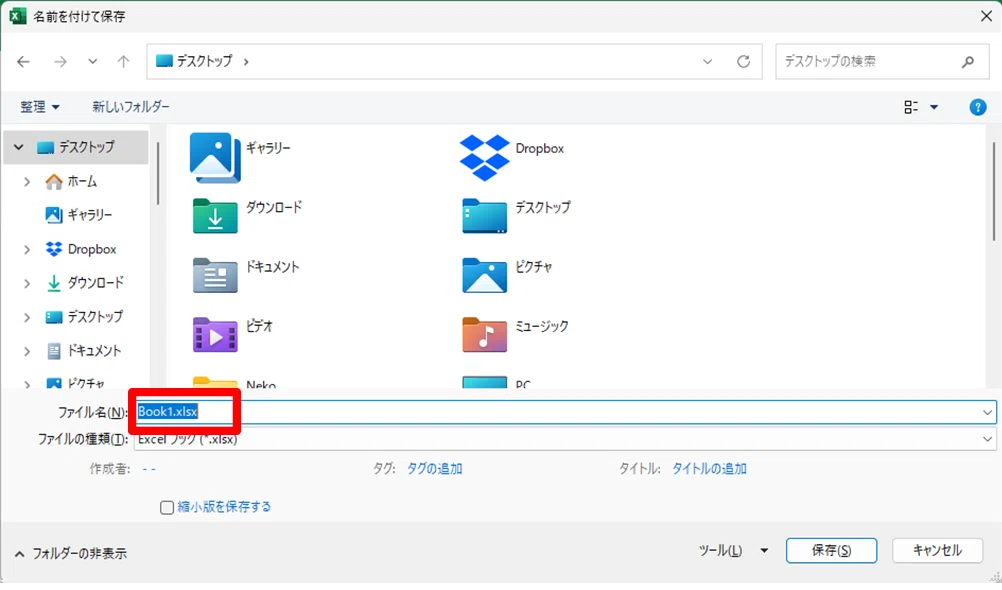Select Dropbox in the sidebar
Image resolution: width=1002 pixels, height=590 pixels.
(x=81, y=249)
